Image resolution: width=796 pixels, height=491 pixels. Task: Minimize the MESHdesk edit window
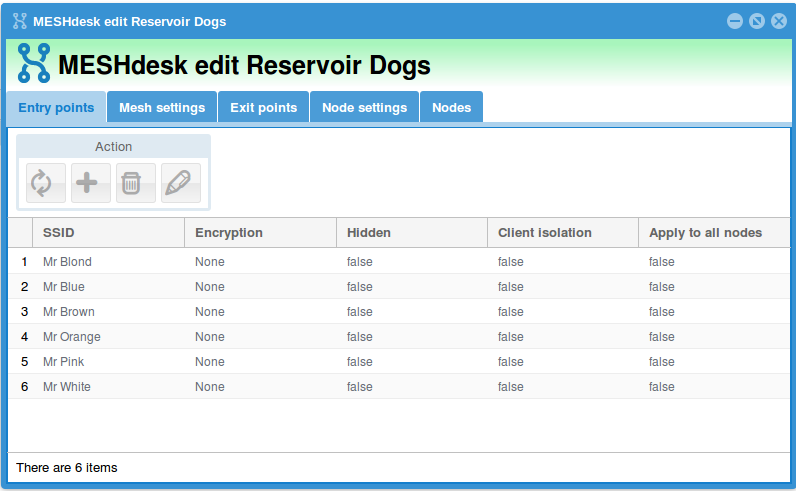[x=735, y=21]
